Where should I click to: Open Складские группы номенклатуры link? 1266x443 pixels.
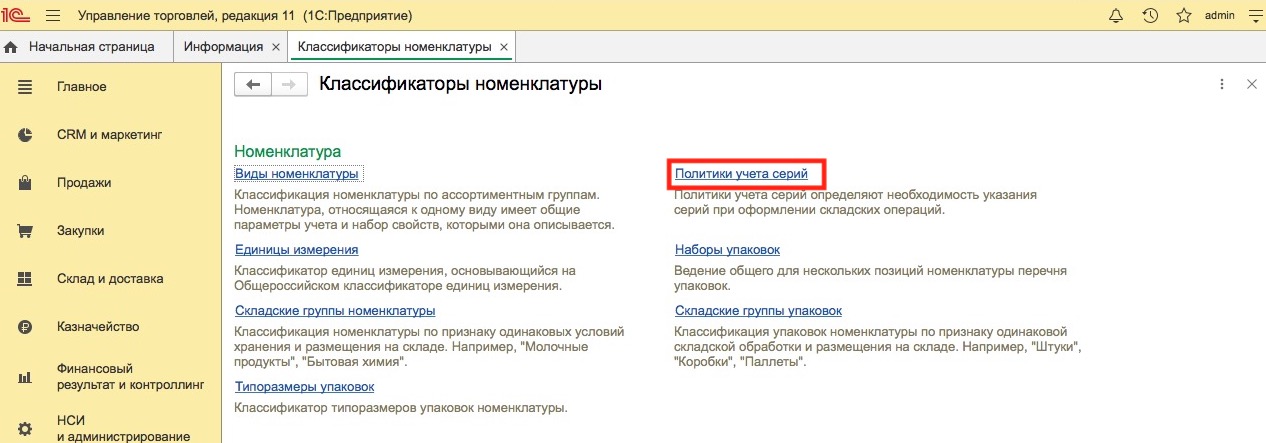pyautogui.click(x=335, y=310)
